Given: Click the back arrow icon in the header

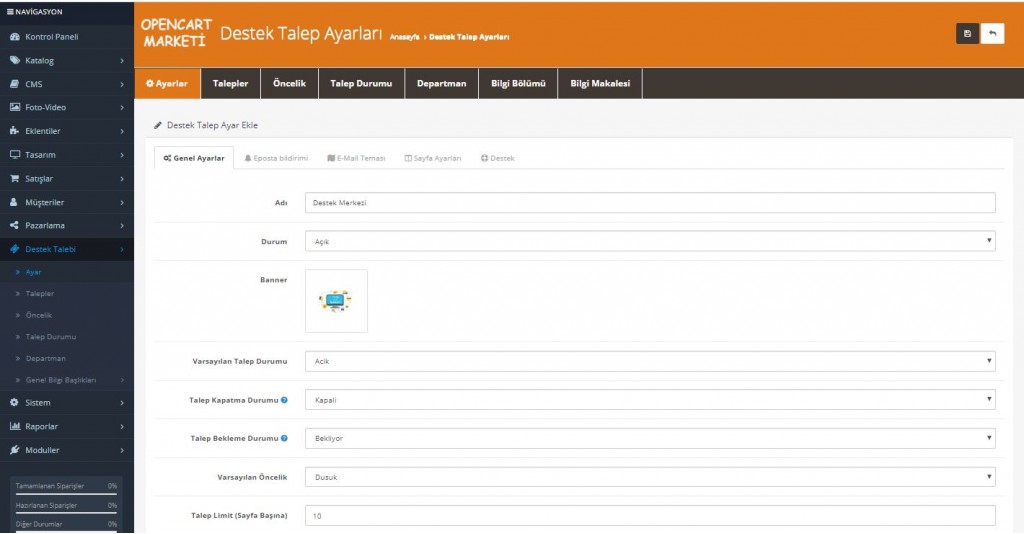Looking at the screenshot, I should pyautogui.click(x=992, y=33).
